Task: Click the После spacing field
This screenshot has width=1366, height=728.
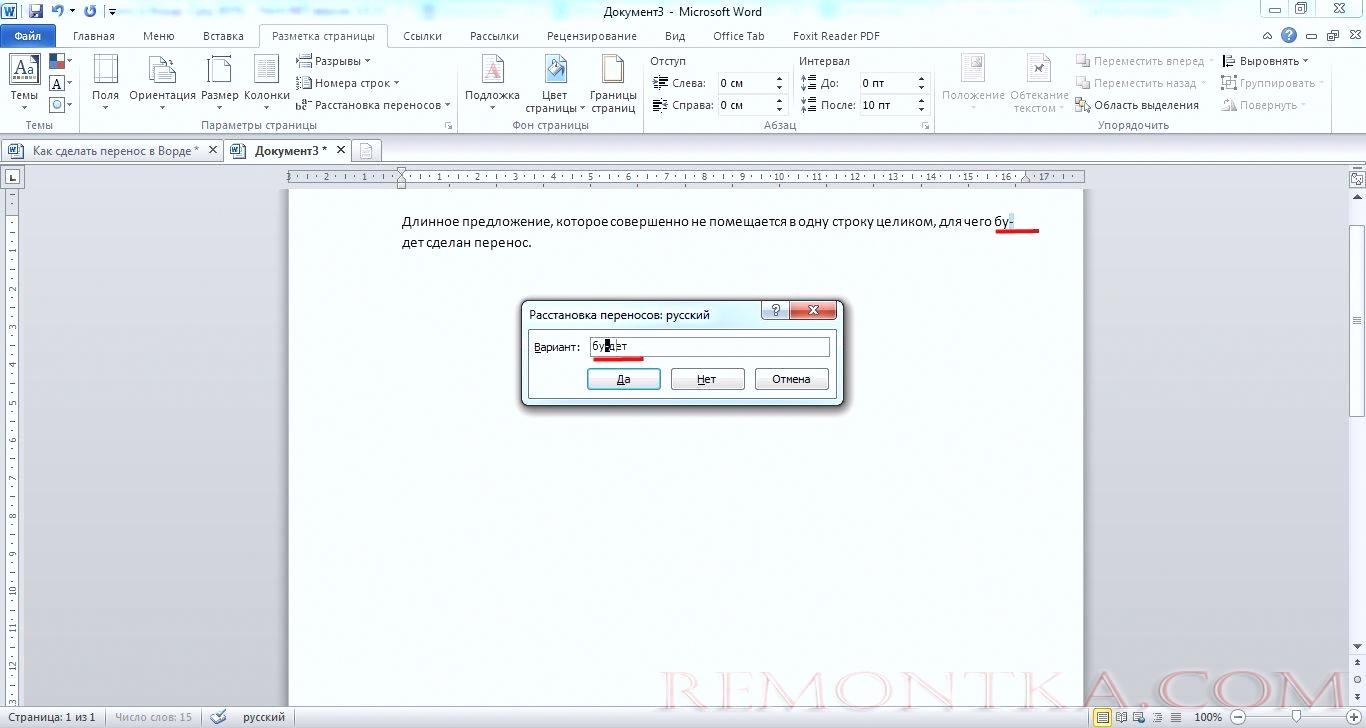Action: tap(886, 105)
